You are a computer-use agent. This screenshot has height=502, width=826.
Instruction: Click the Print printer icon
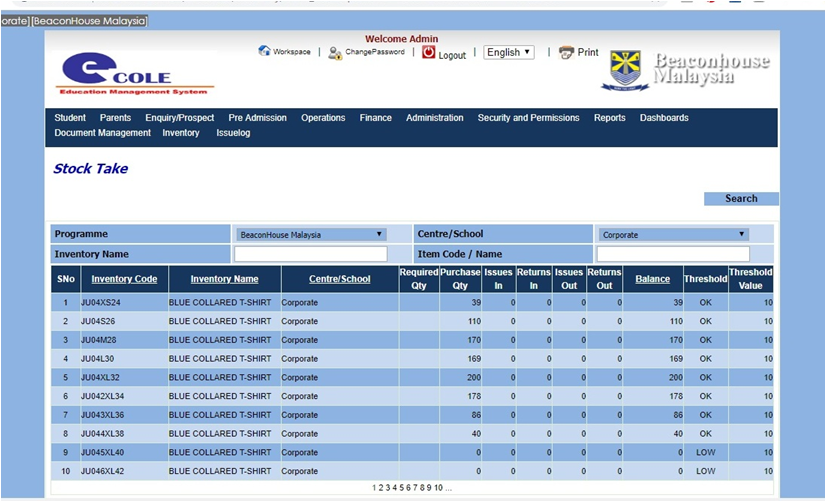[x=566, y=52]
